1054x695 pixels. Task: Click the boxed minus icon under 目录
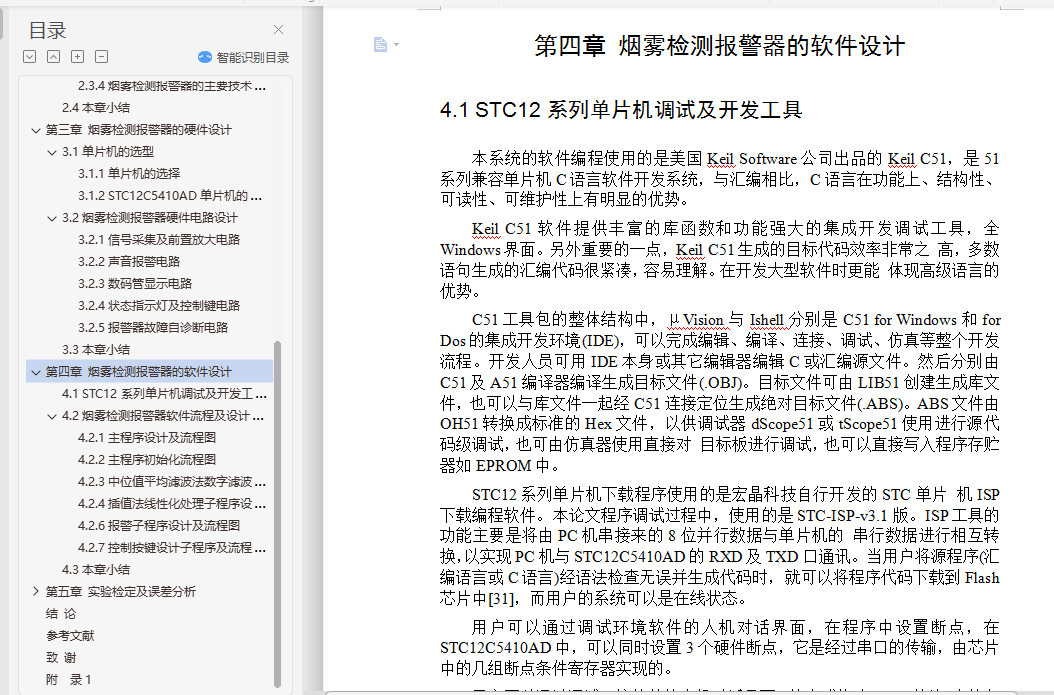[x=102, y=56]
